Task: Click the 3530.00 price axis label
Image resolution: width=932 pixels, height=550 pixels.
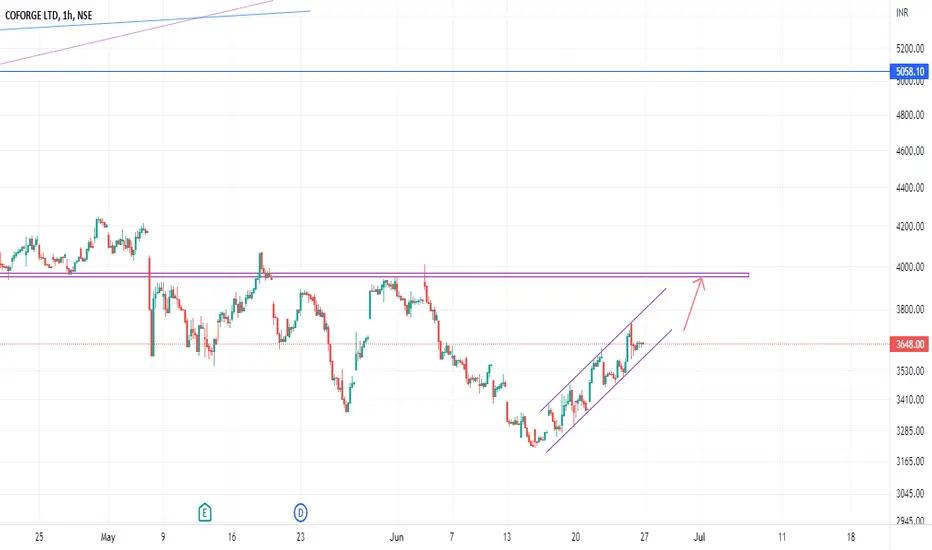Action: pos(910,371)
